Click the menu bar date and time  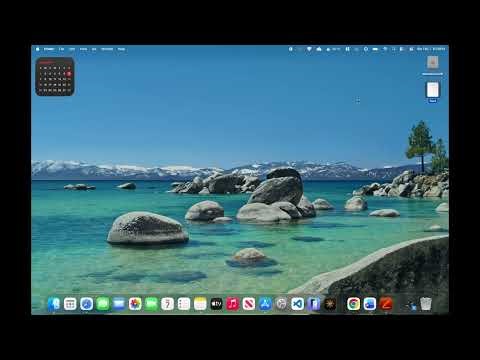click(x=431, y=49)
